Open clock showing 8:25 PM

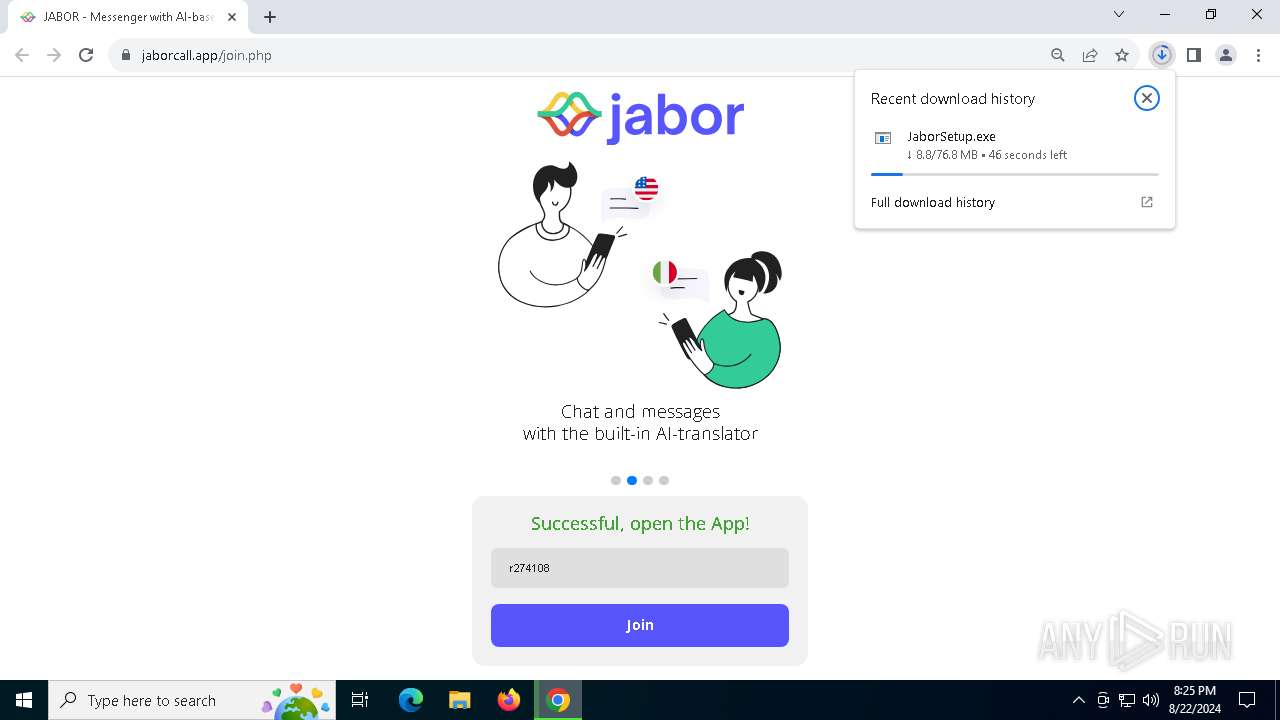point(1194,700)
